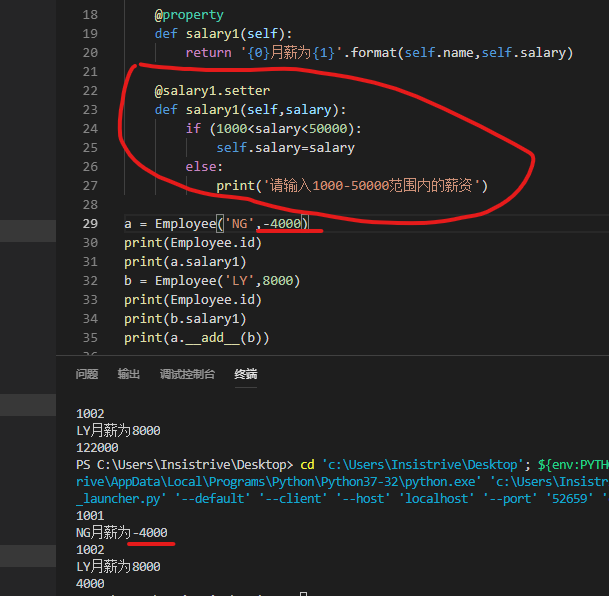Click line number 29 in the gutter
Viewport: 609px width, 596px height.
point(90,224)
